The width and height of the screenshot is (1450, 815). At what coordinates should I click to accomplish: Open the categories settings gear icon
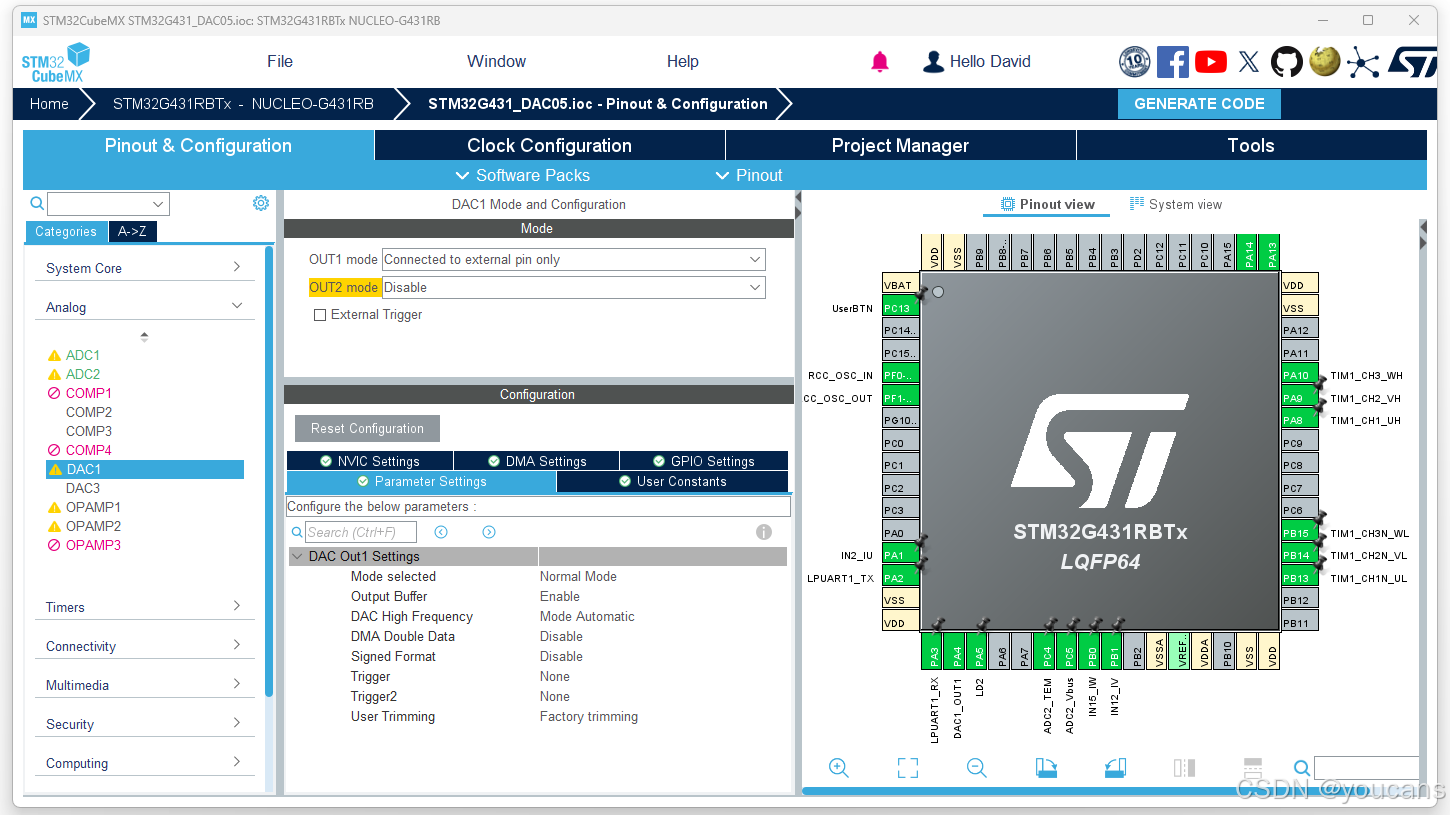tap(261, 203)
